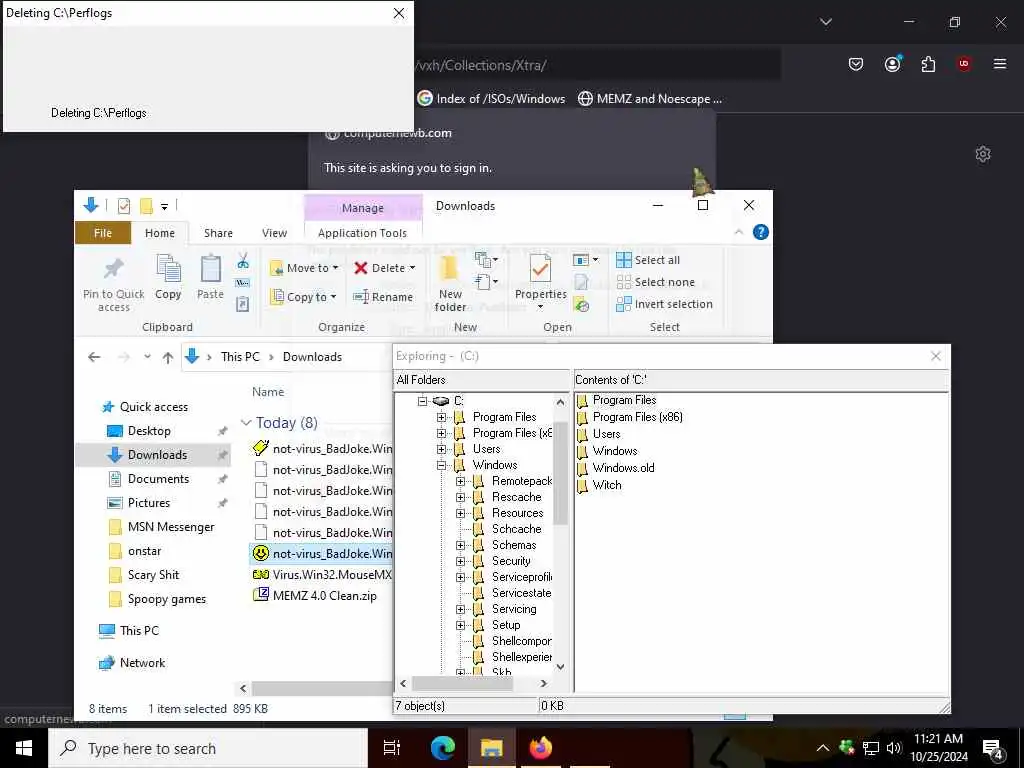1024x768 pixels.
Task: Click the New folder icon
Action: click(449, 268)
